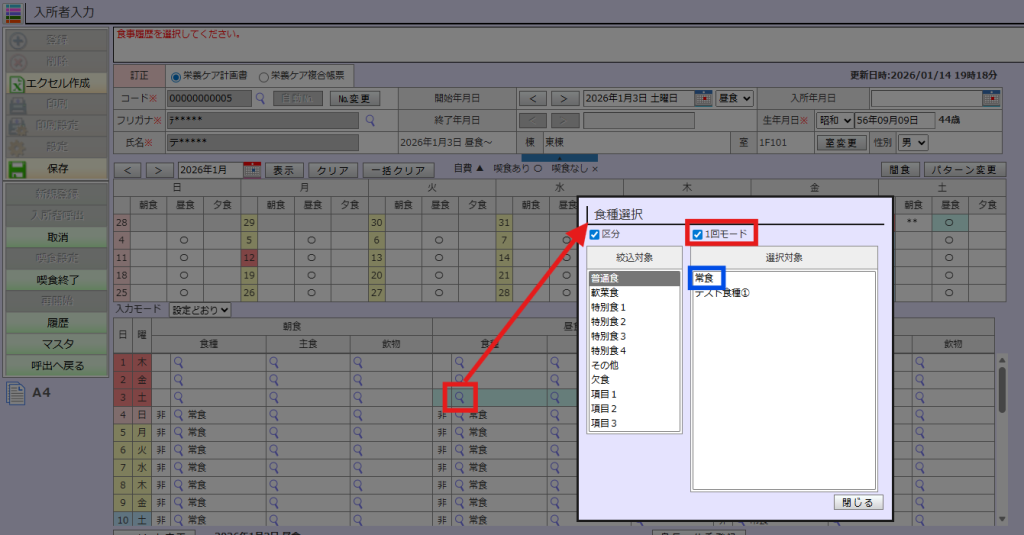Uncheck the 区分 checkbox

tap(595, 234)
